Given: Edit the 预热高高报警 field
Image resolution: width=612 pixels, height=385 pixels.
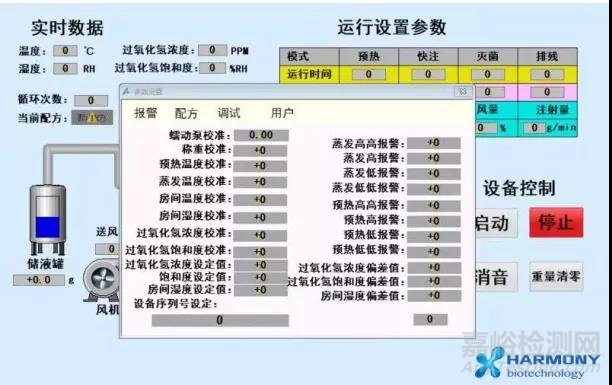Looking at the screenshot, I should 434,205.
